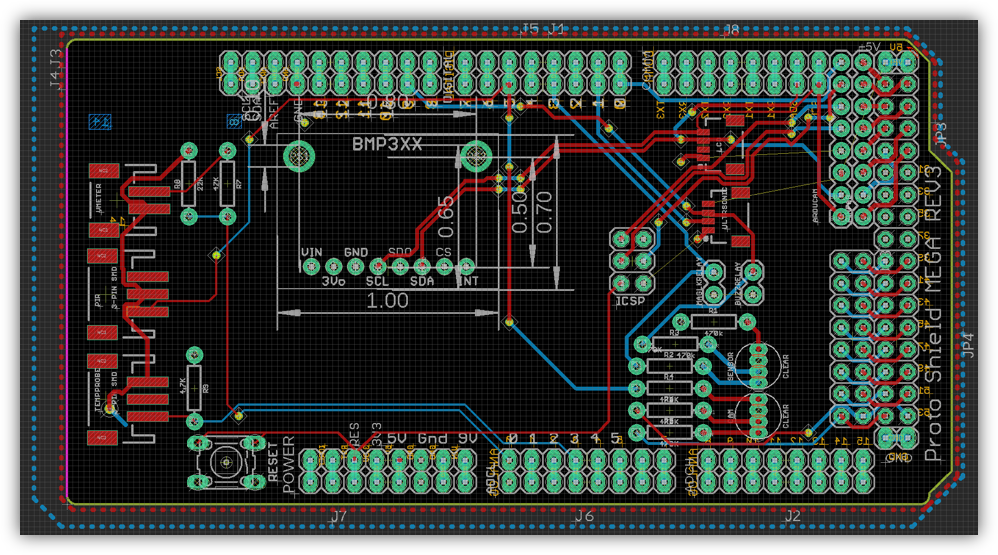Select the J2 connector designator
Viewport: 998px width, 555px height.
792,516
